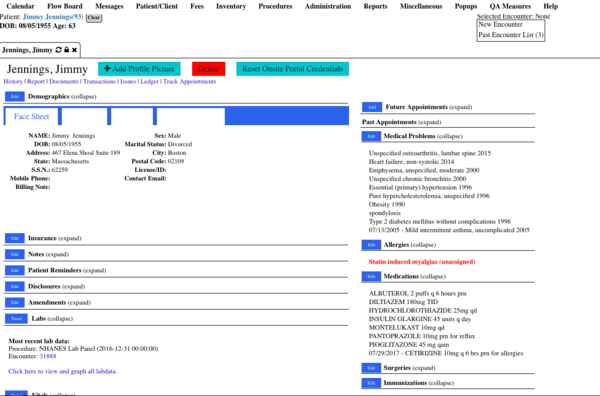Expand the Disclosures section

[73, 287]
